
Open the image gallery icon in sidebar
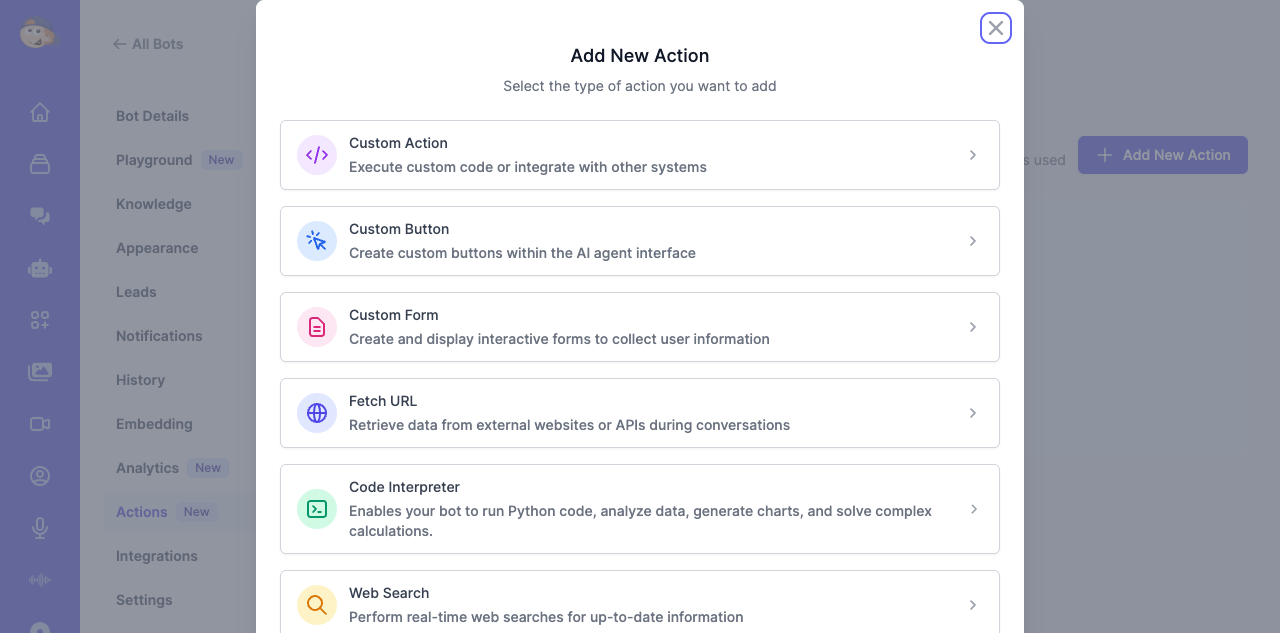tap(40, 372)
